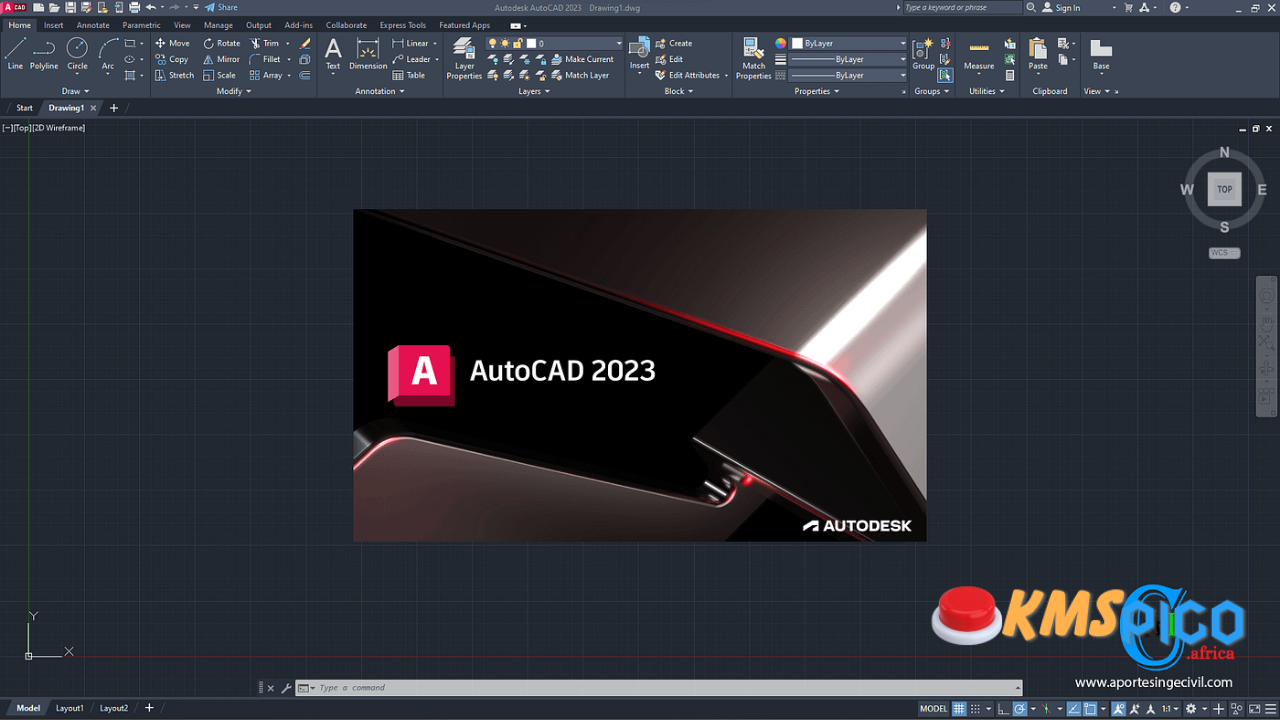
Task: Select the Polyline tool
Action: (44, 54)
